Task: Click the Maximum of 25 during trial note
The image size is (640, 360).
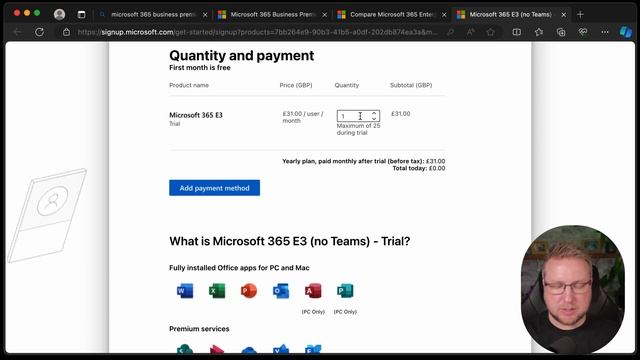Action: pyautogui.click(x=358, y=129)
